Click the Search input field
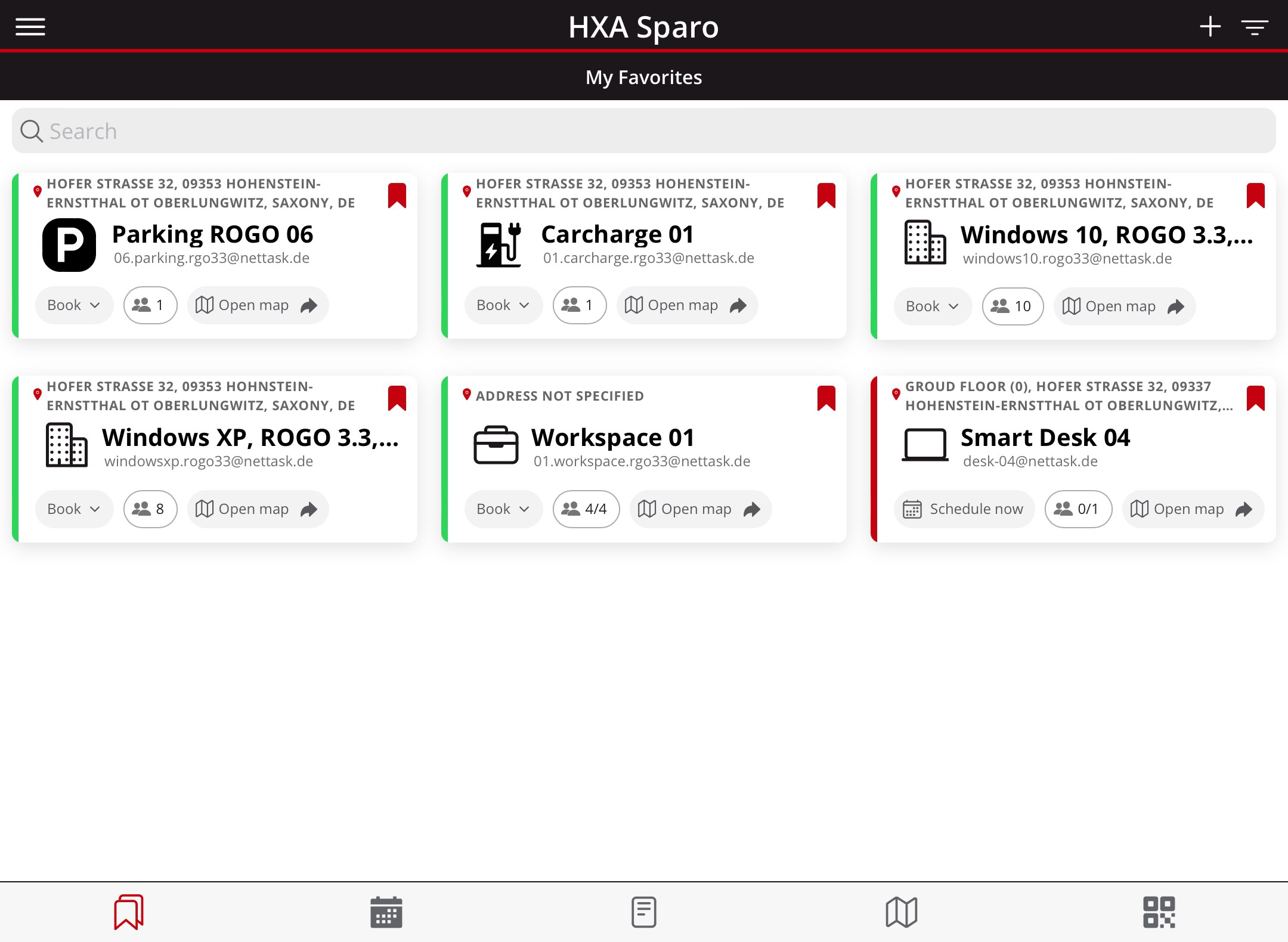 [643, 131]
